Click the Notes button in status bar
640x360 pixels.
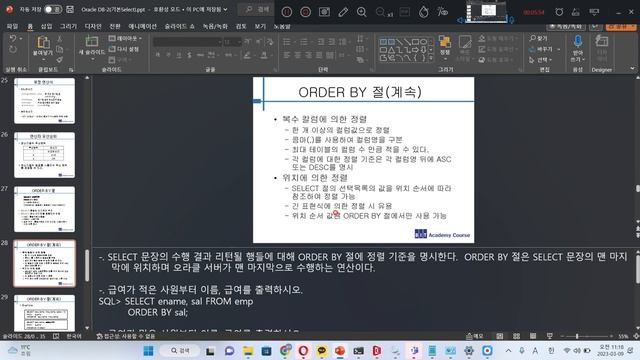(475, 336)
